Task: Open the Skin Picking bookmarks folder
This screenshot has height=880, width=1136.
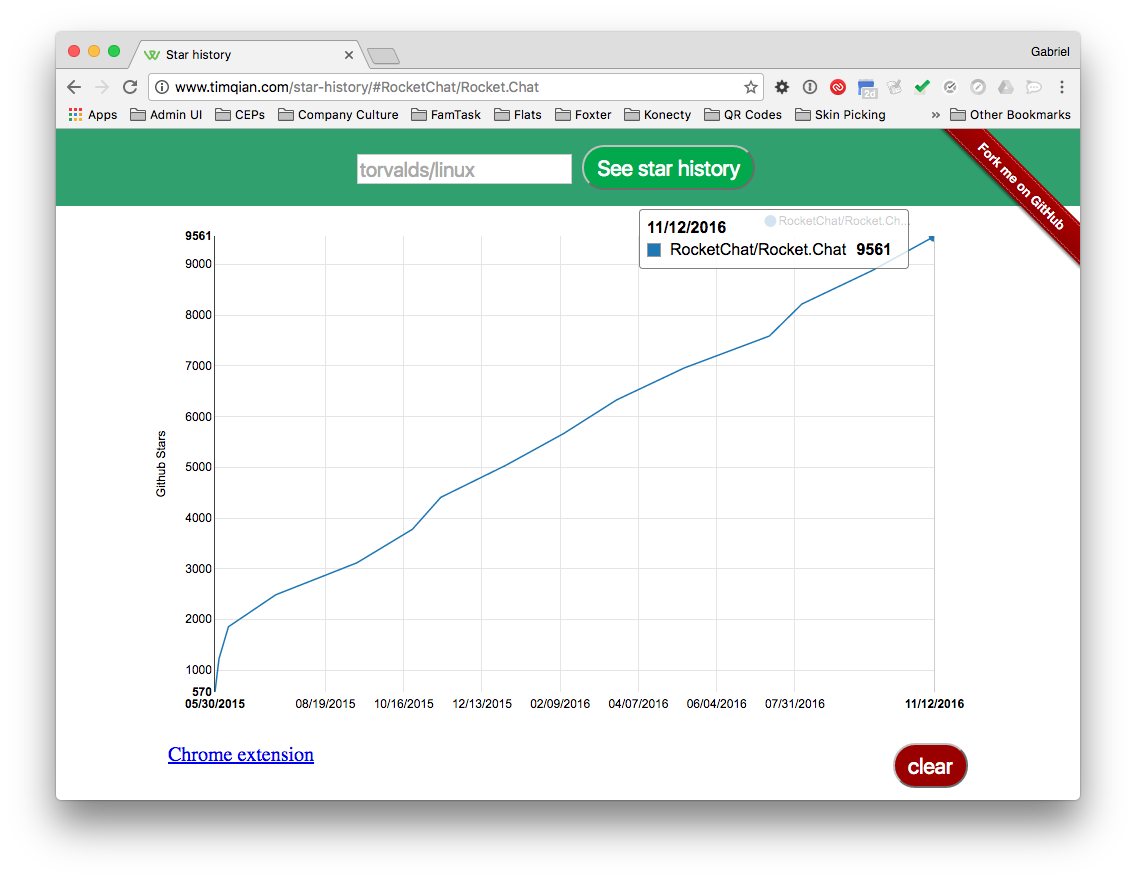Action: [840, 114]
